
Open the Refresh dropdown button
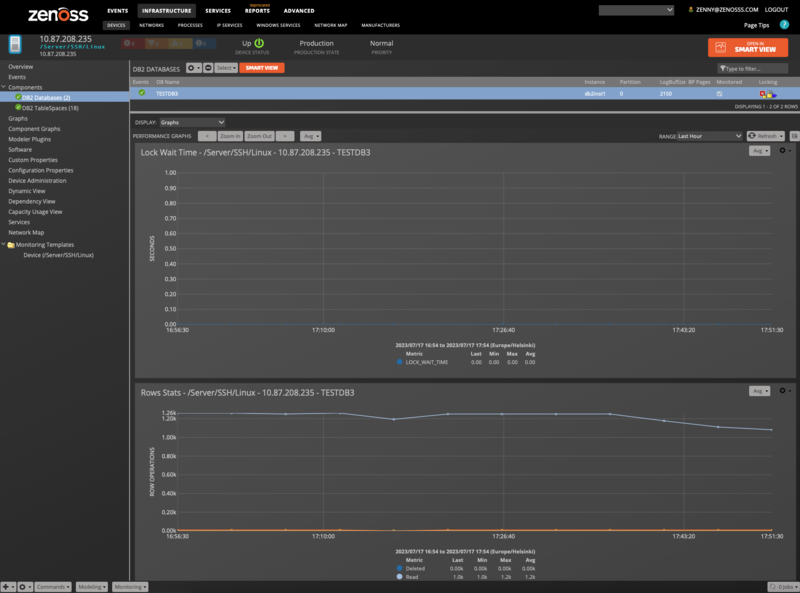[x=766, y=136]
